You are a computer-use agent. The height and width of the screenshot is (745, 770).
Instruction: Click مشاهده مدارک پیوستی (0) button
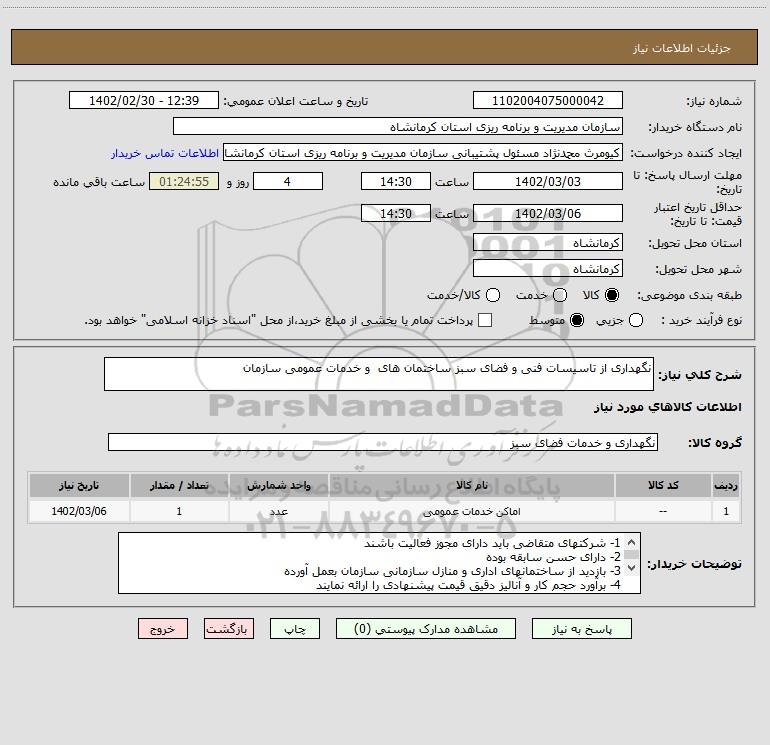point(426,629)
